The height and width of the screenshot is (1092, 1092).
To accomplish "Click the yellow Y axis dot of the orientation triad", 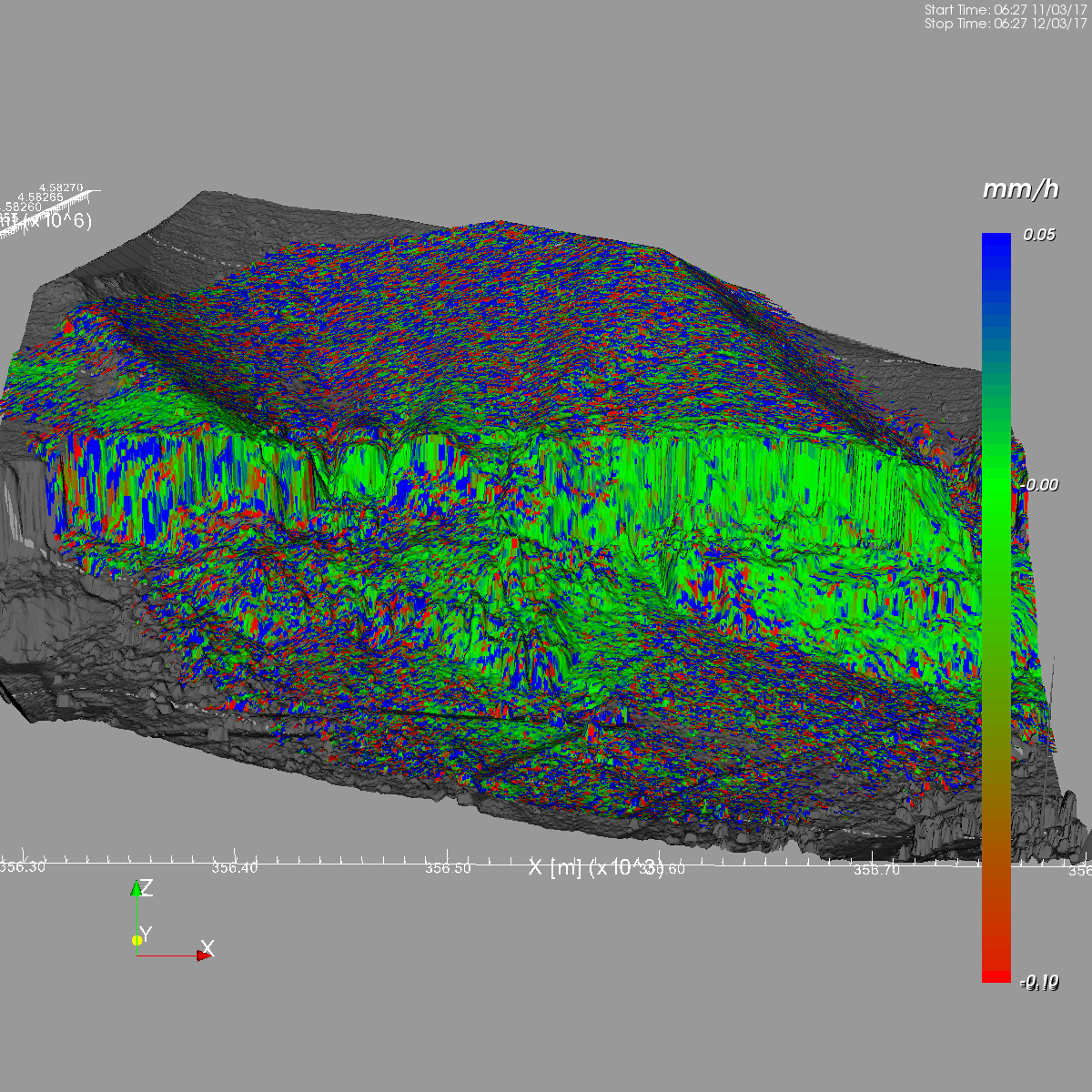I will [x=136, y=940].
